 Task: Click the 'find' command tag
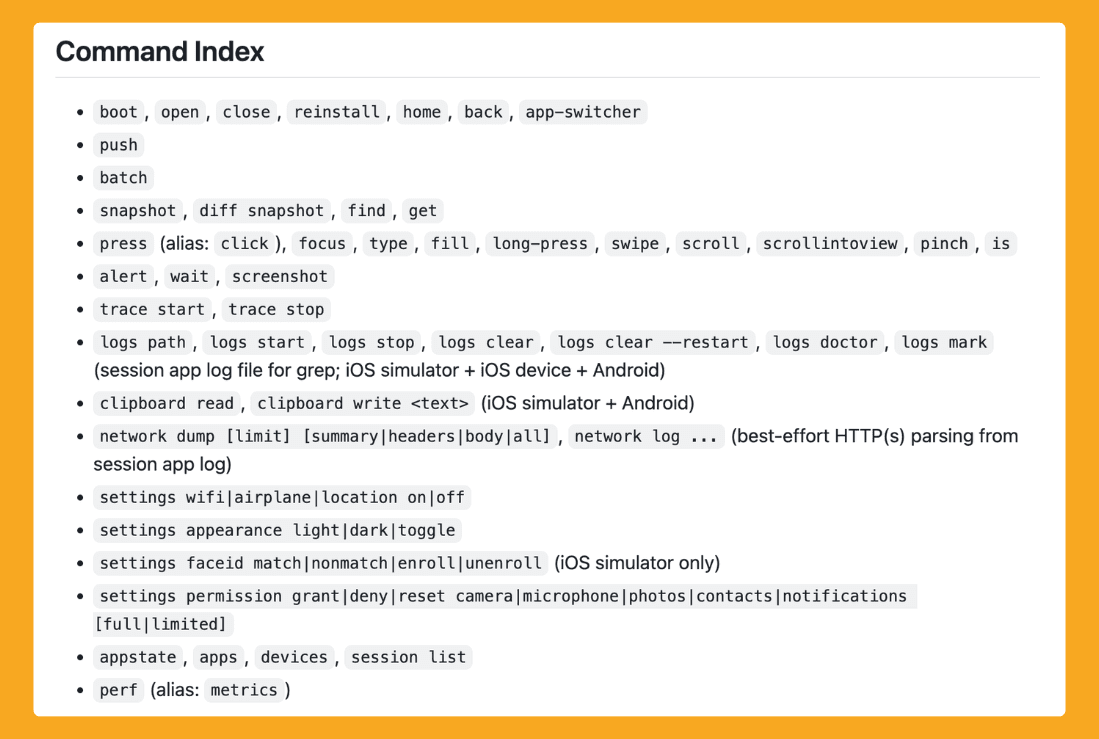(367, 211)
